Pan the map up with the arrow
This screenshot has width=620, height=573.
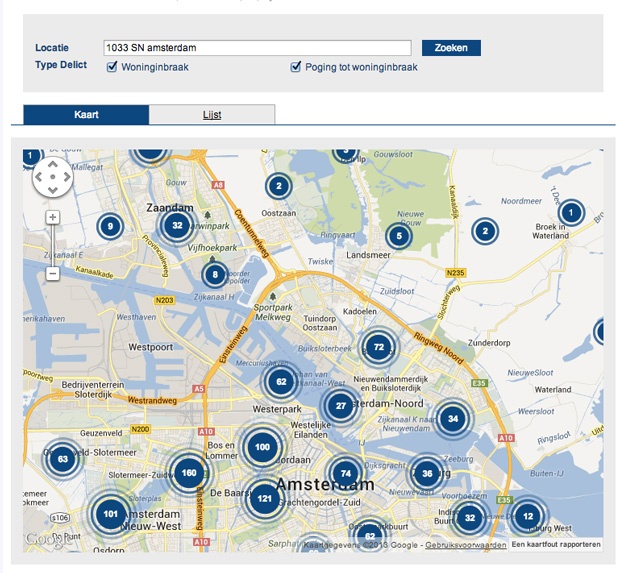(x=53, y=165)
